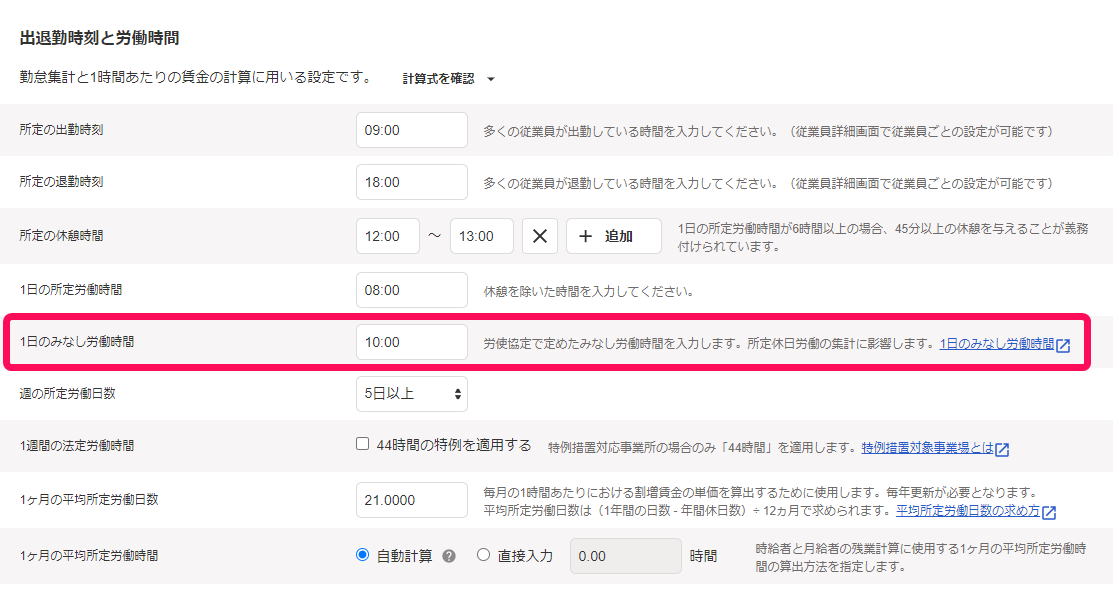Click the 所定の退勤時刻 input field showing 18:00
This screenshot has height=591, width=1113.
[x=412, y=182]
